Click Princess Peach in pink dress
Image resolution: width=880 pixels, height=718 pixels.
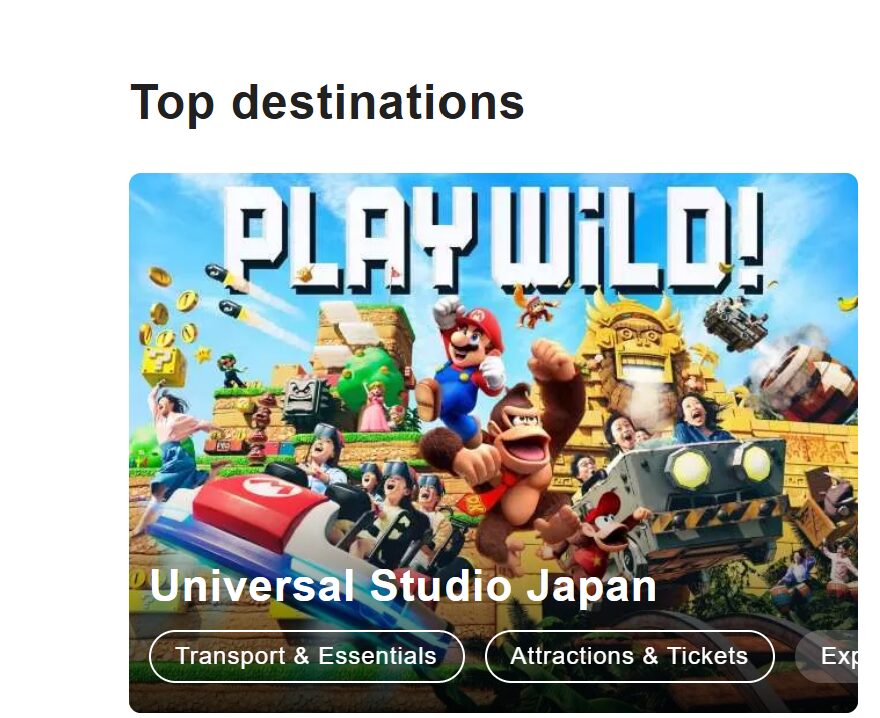click(x=373, y=406)
